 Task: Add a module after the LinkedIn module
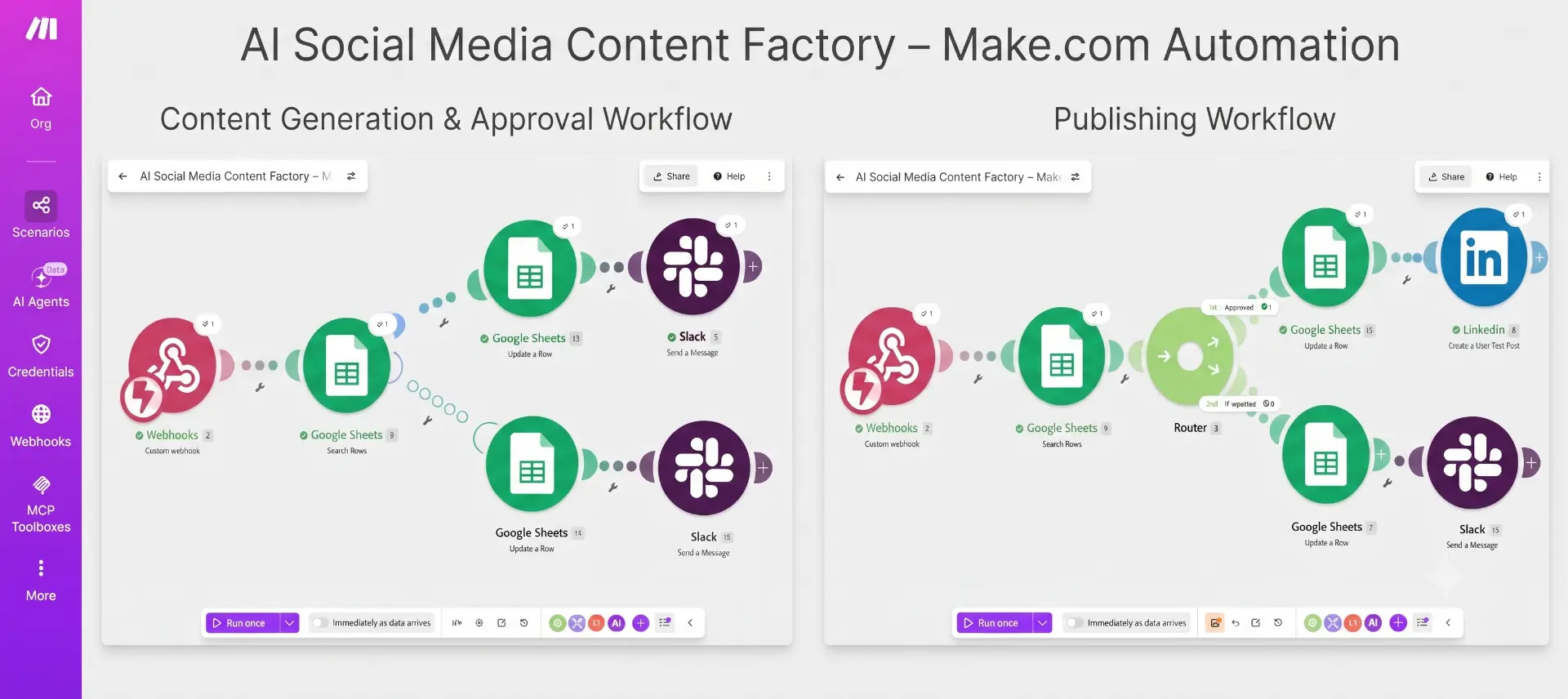click(1539, 258)
